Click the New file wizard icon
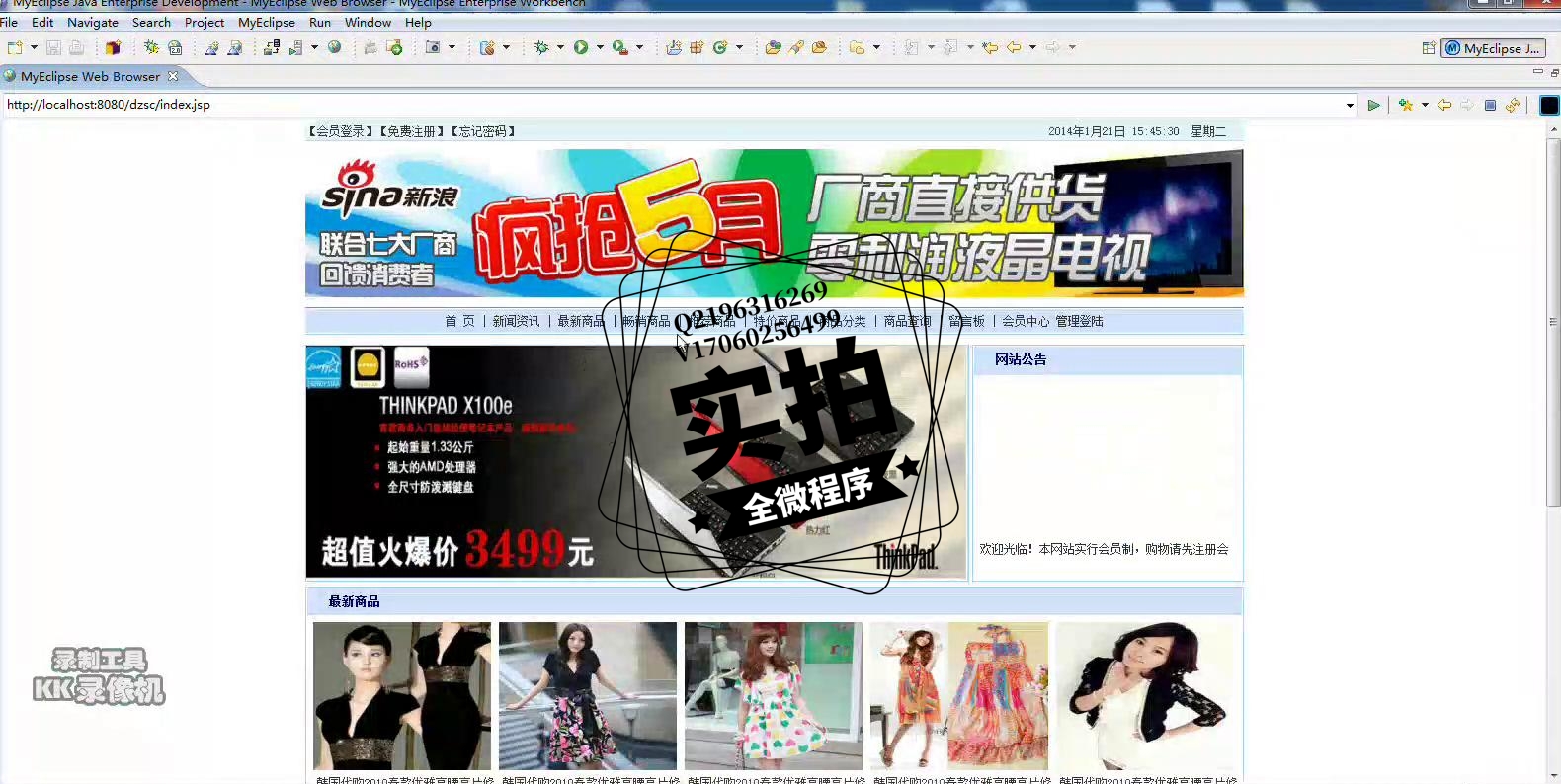The height and width of the screenshot is (784, 1561). [15, 47]
